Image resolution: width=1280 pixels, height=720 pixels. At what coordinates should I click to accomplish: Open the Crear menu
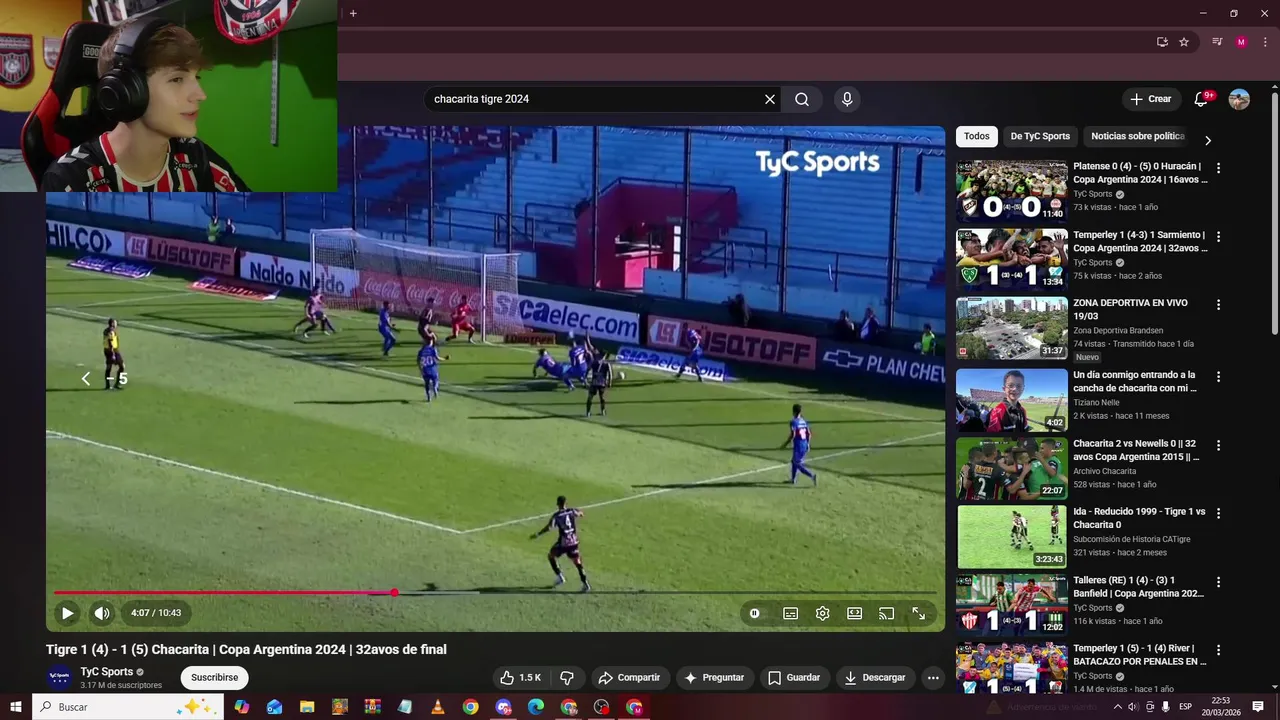[1150, 99]
